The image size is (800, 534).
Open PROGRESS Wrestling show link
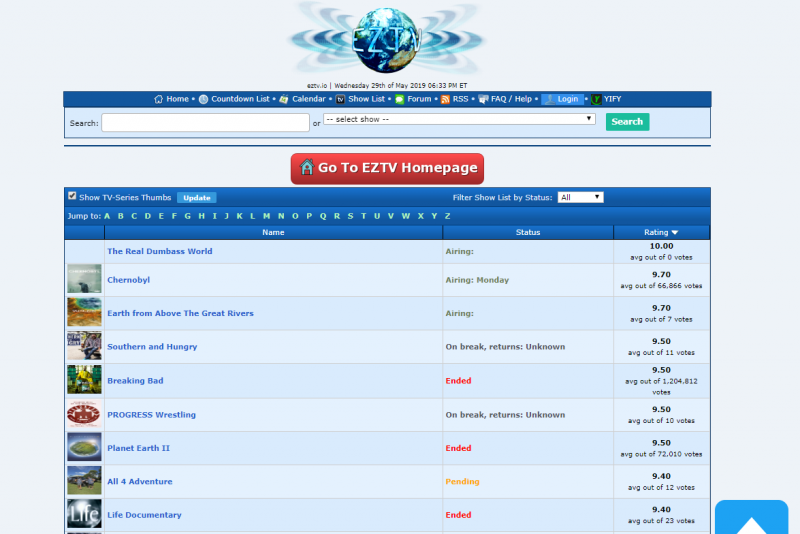[152, 415]
